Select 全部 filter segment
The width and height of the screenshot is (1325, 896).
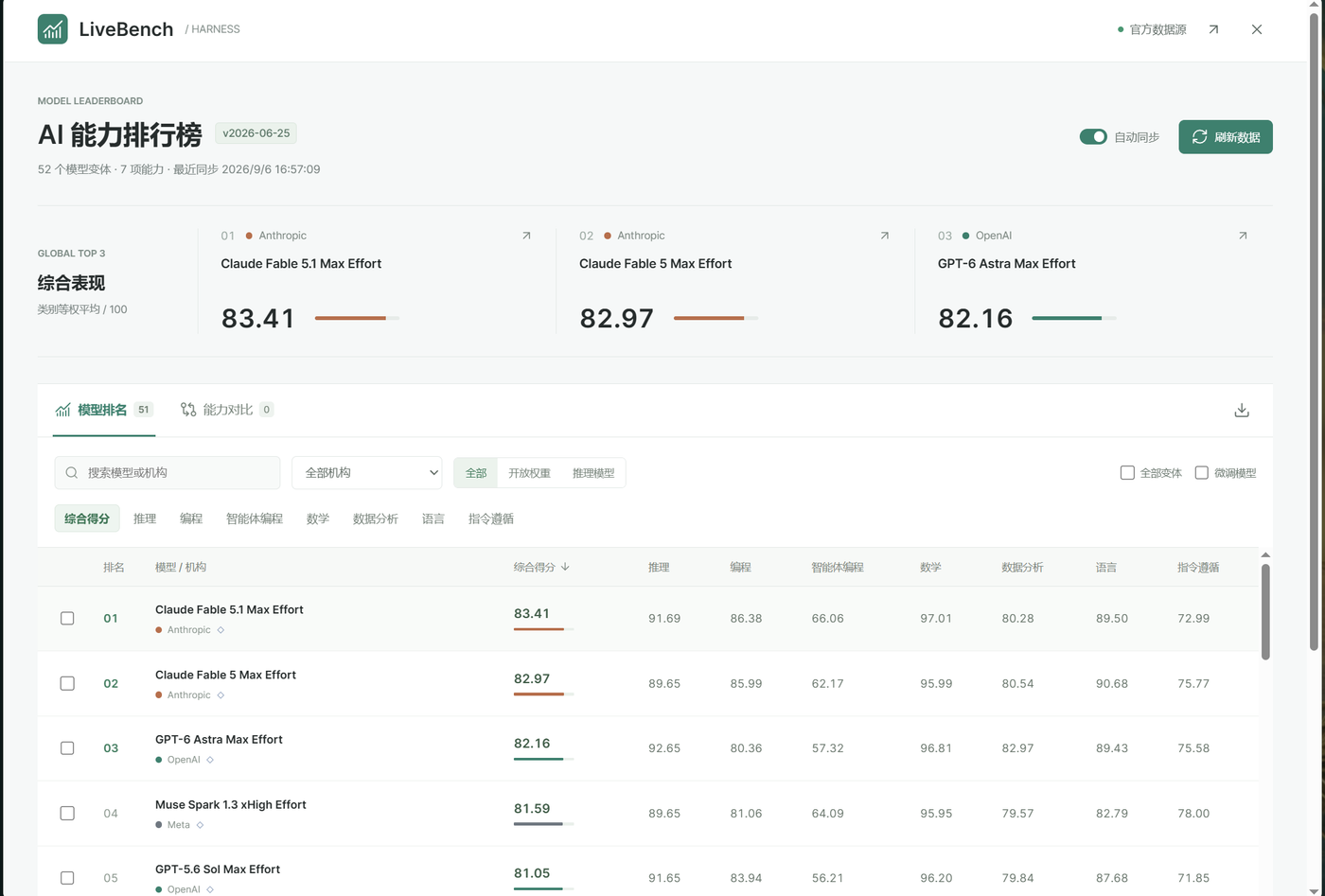[476, 473]
